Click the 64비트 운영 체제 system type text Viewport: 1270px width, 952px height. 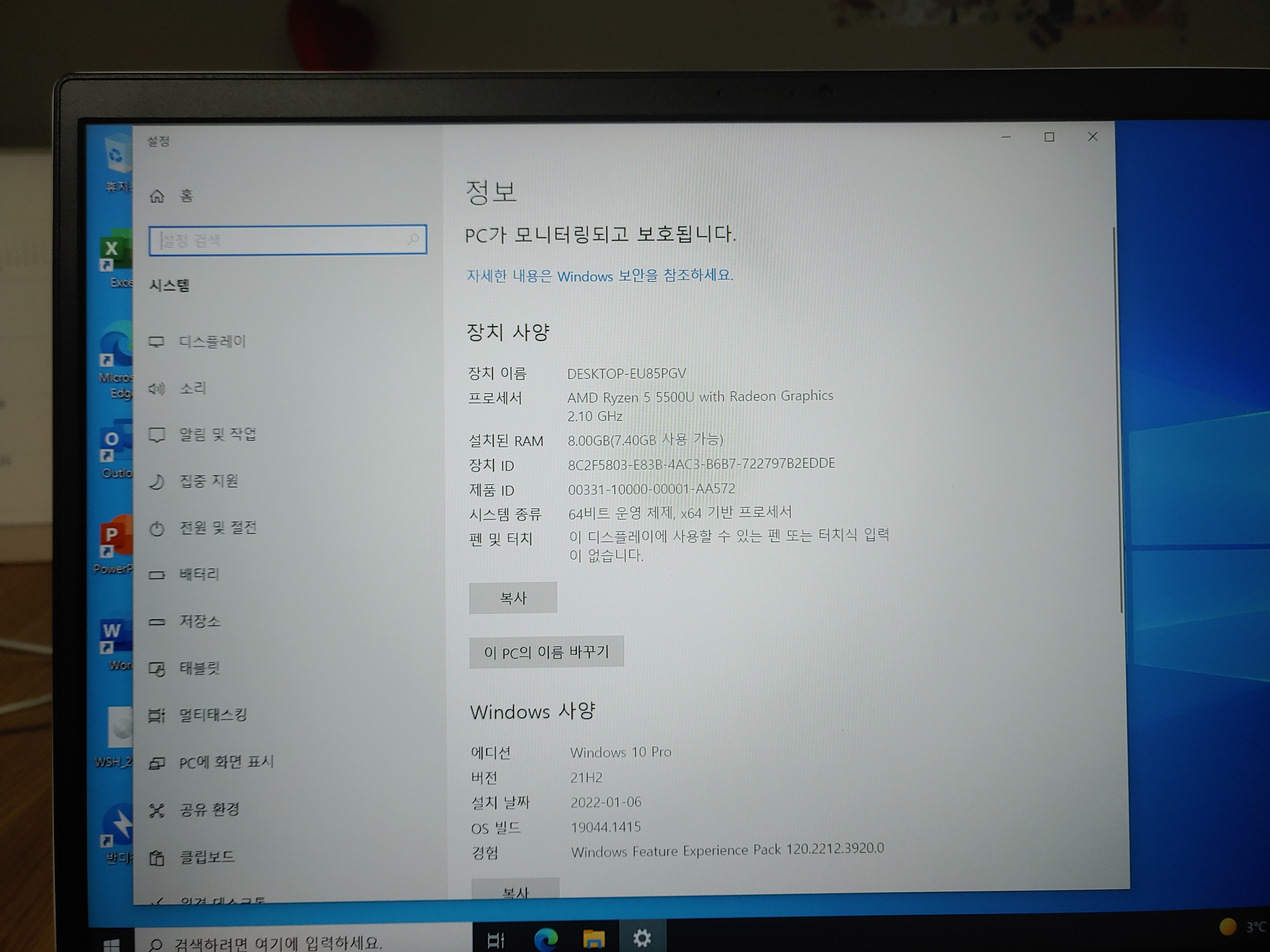point(680,513)
